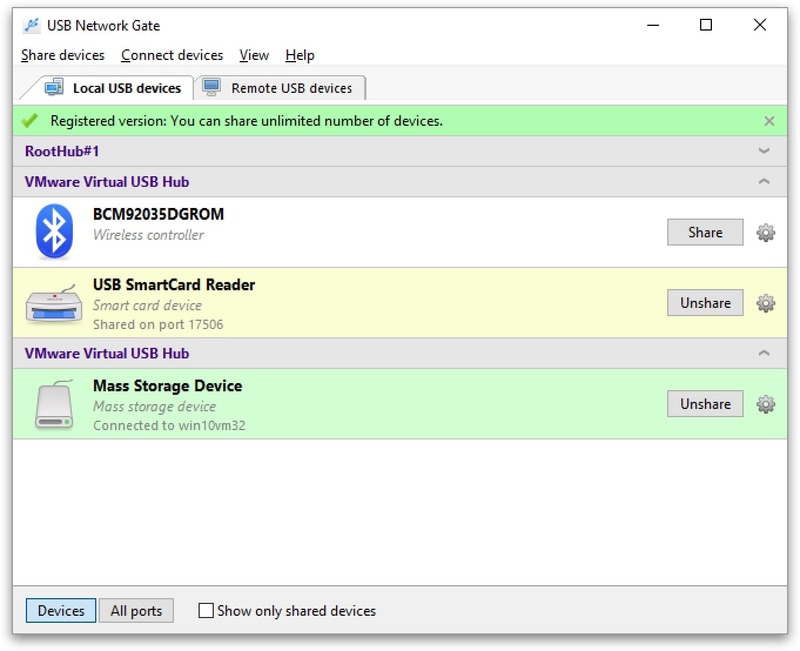Open settings gear for Mass Storage Device
The width and height of the screenshot is (800, 651).
(765, 404)
